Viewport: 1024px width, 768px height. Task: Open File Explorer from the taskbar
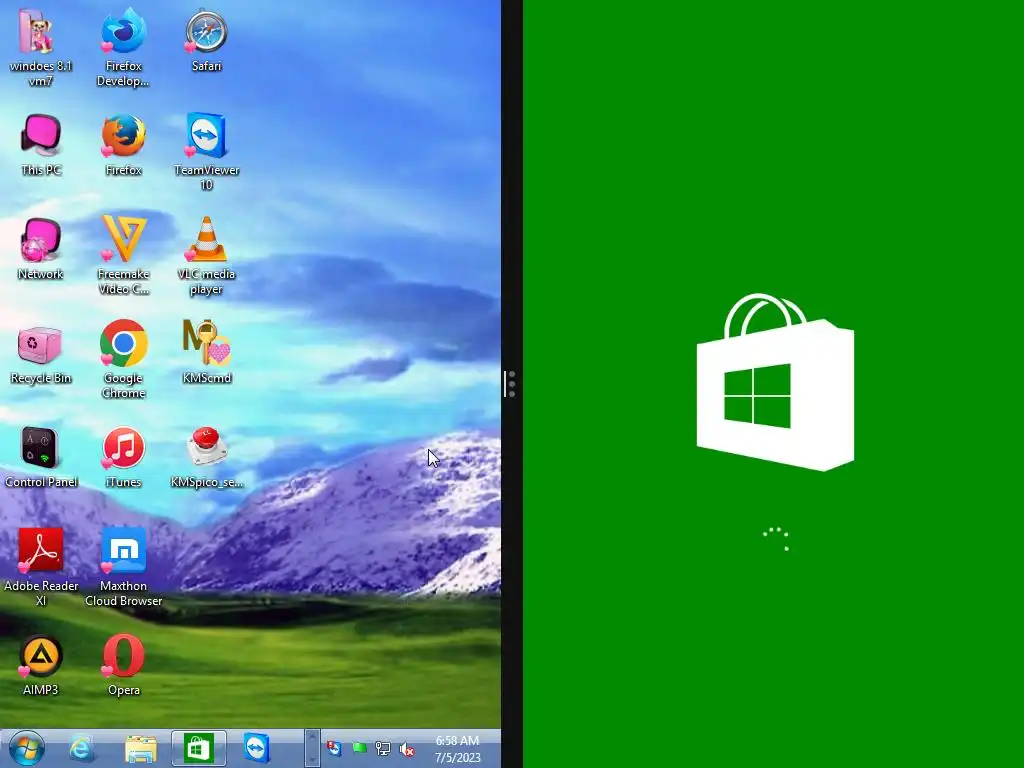140,748
